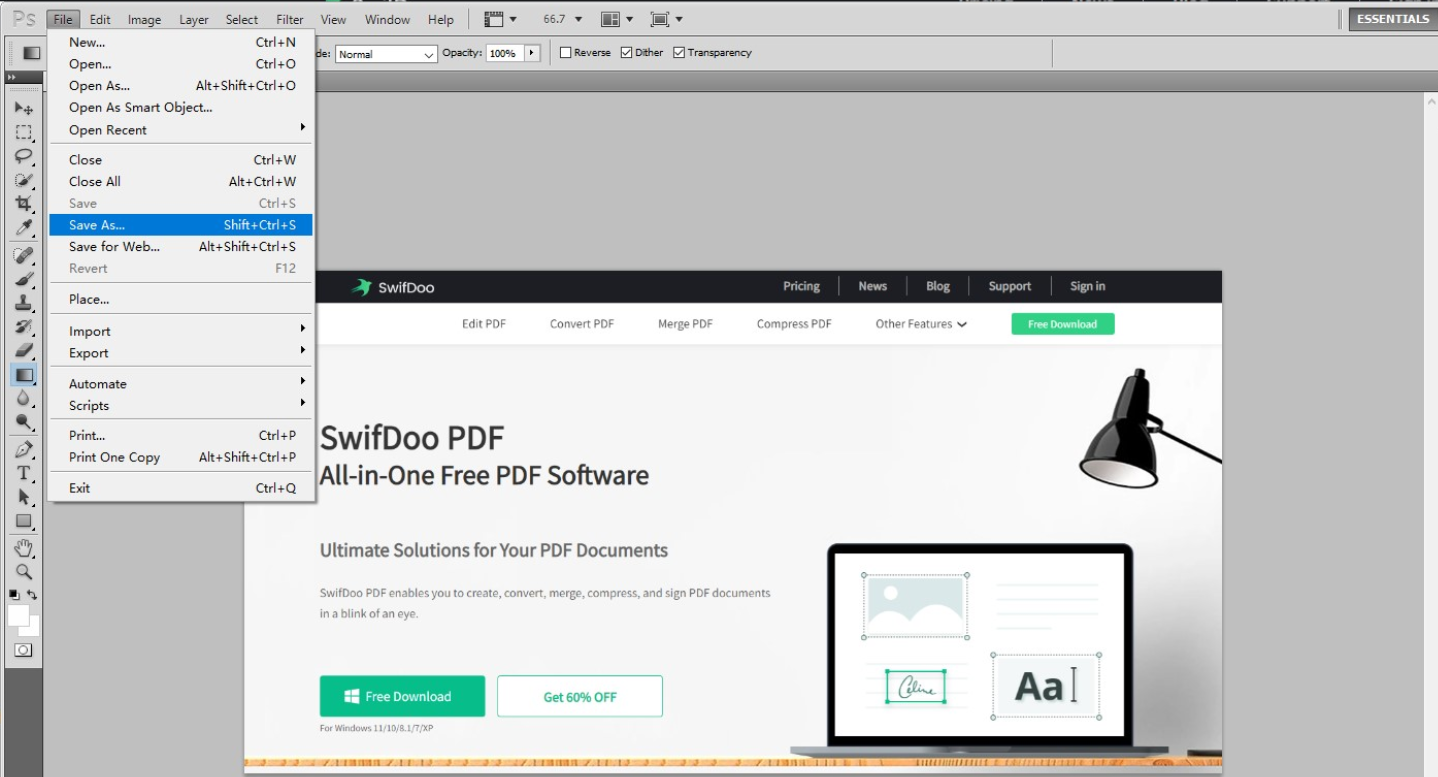Choose Place... in the File menu
Image resolution: width=1438 pixels, height=777 pixels.
tap(182, 299)
